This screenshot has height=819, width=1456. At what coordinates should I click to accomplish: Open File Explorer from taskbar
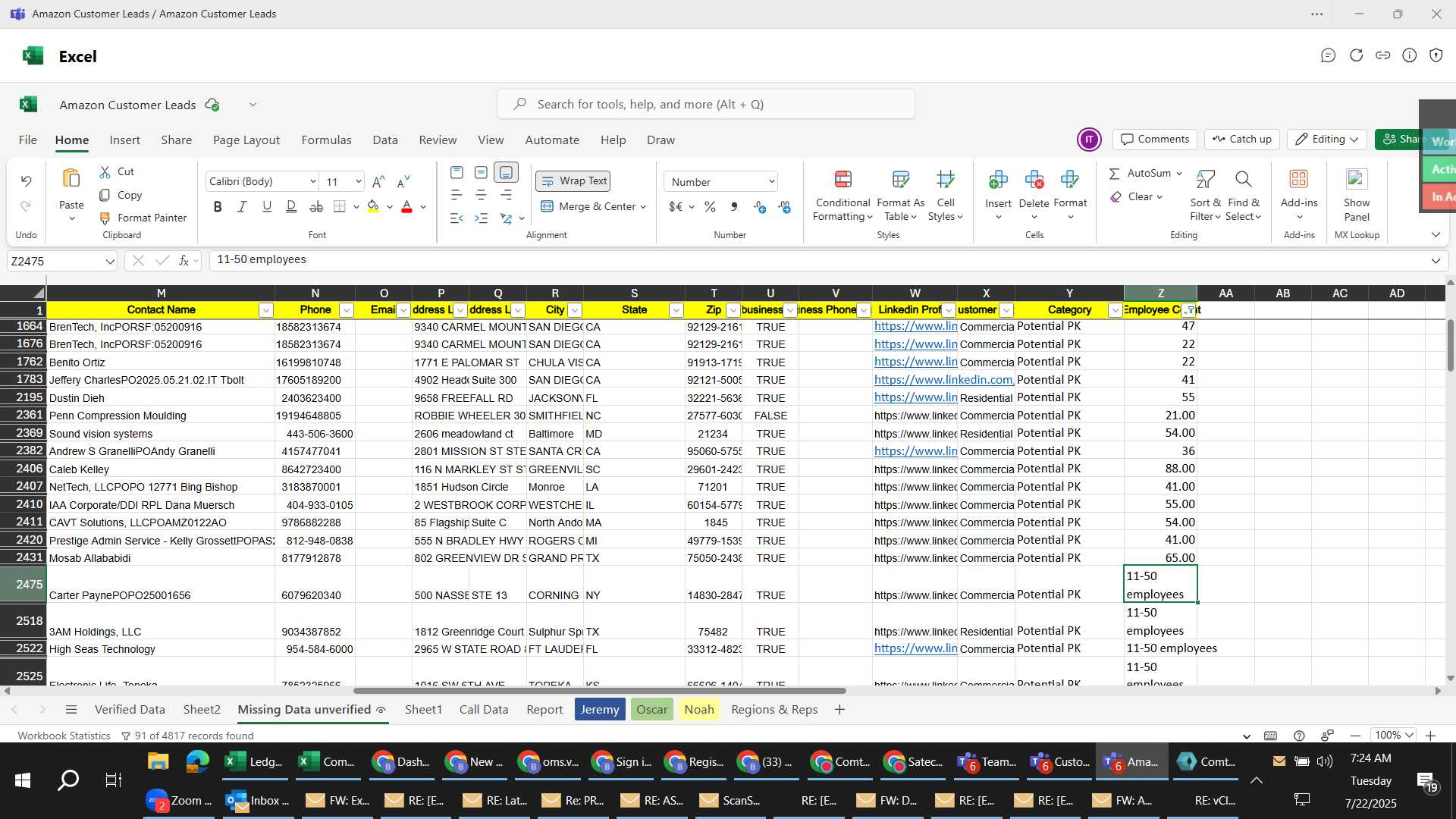tap(158, 761)
